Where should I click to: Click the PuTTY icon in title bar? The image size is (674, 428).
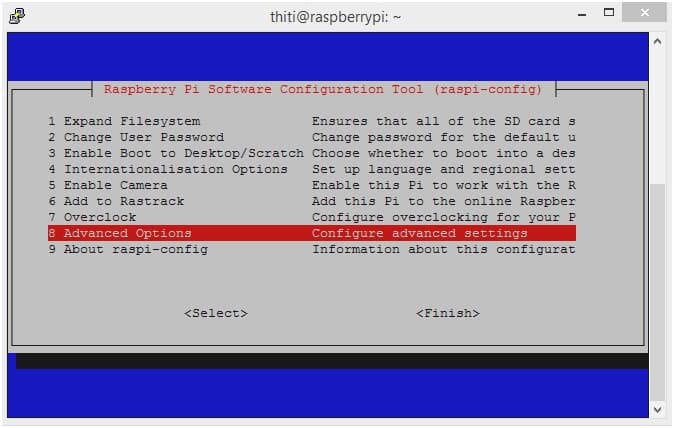point(17,16)
